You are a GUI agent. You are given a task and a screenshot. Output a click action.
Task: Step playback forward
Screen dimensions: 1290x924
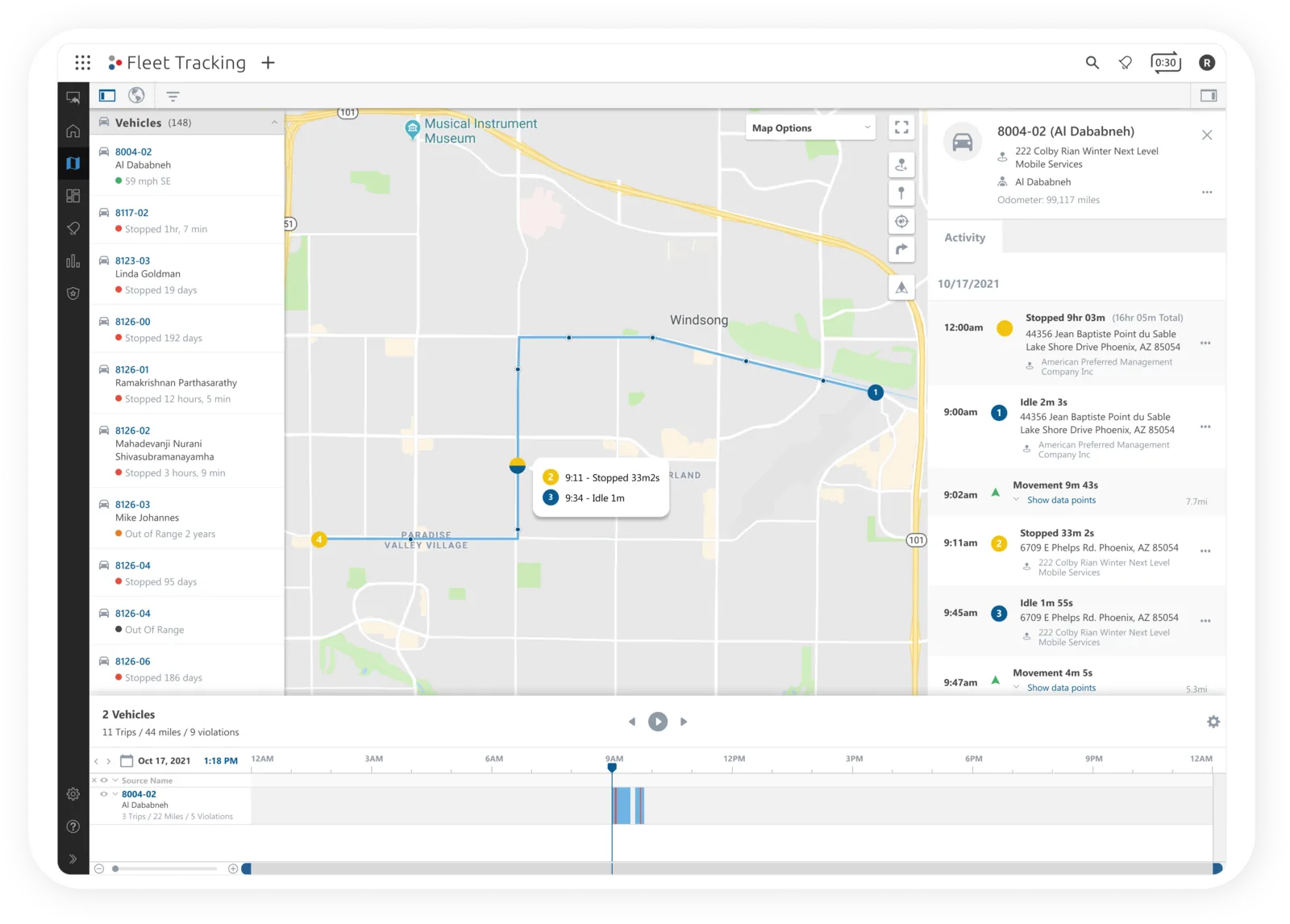[684, 722]
